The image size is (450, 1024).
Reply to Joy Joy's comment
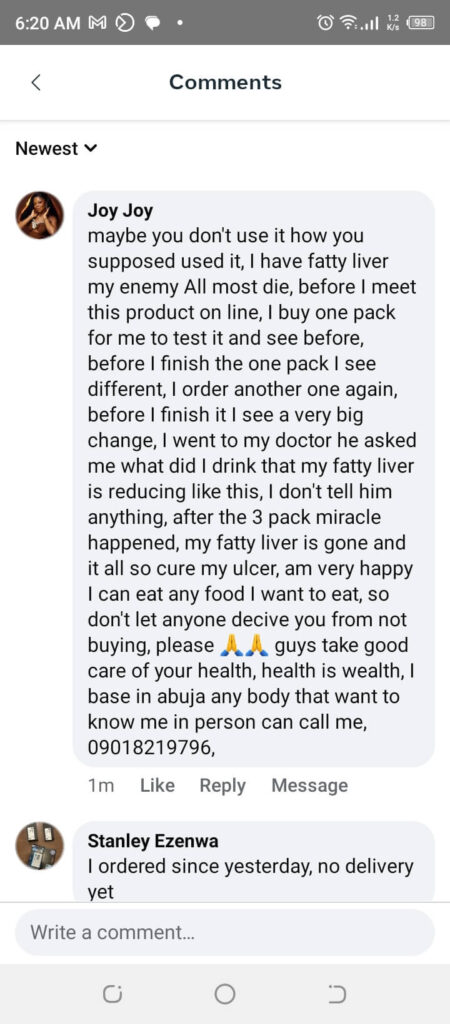223,786
